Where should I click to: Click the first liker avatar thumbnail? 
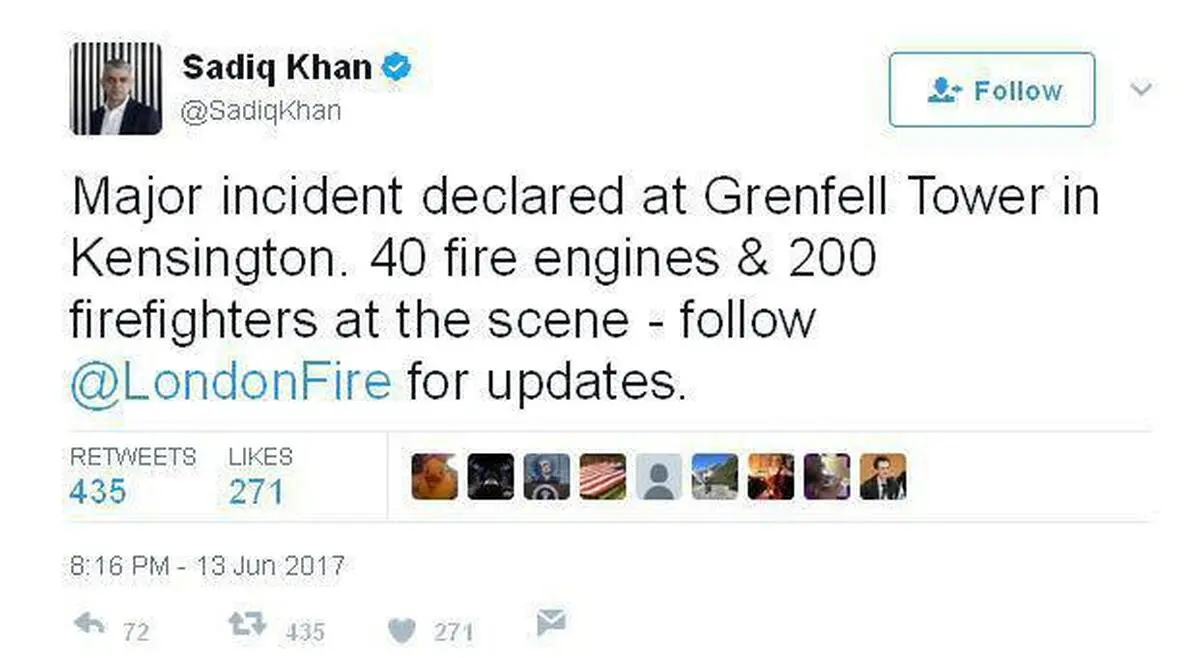(x=435, y=477)
